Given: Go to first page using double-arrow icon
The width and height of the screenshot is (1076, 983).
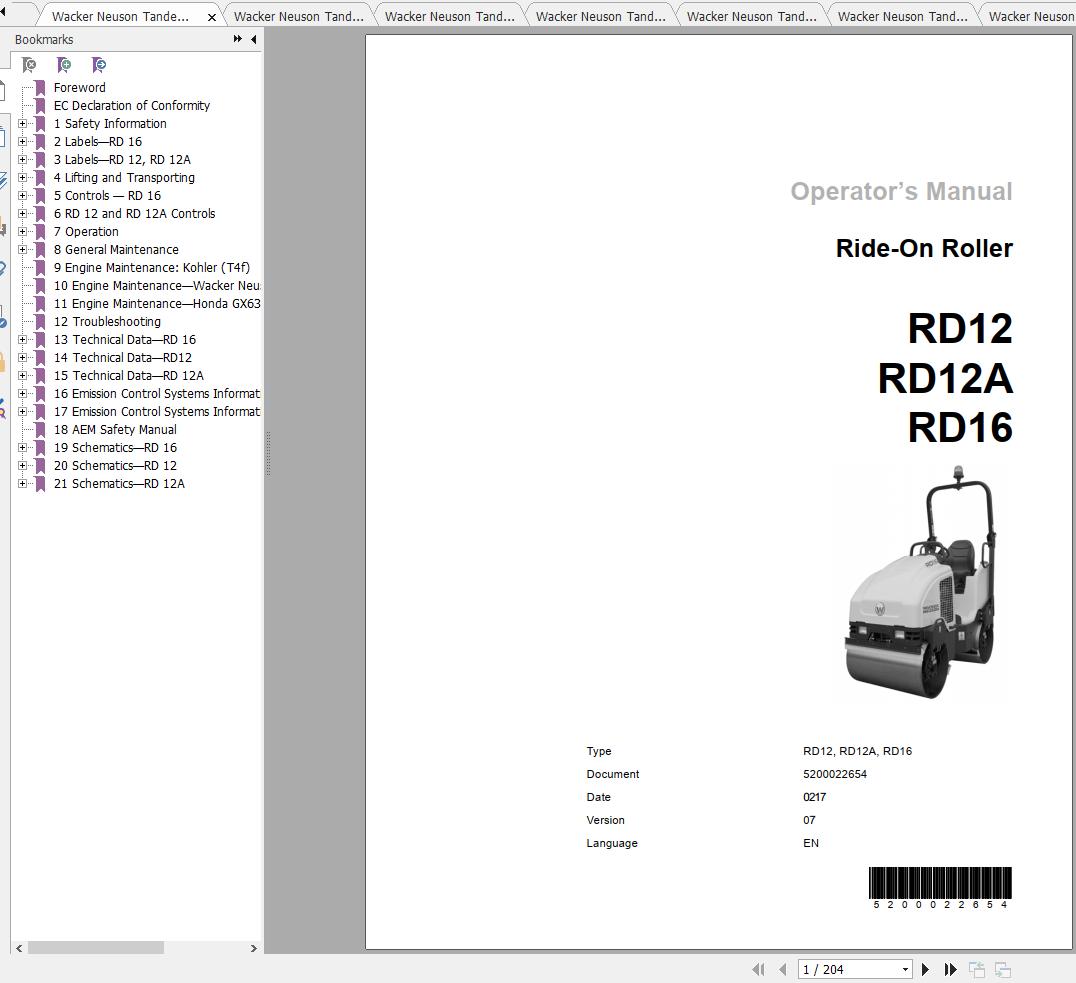Looking at the screenshot, I should click(758, 969).
